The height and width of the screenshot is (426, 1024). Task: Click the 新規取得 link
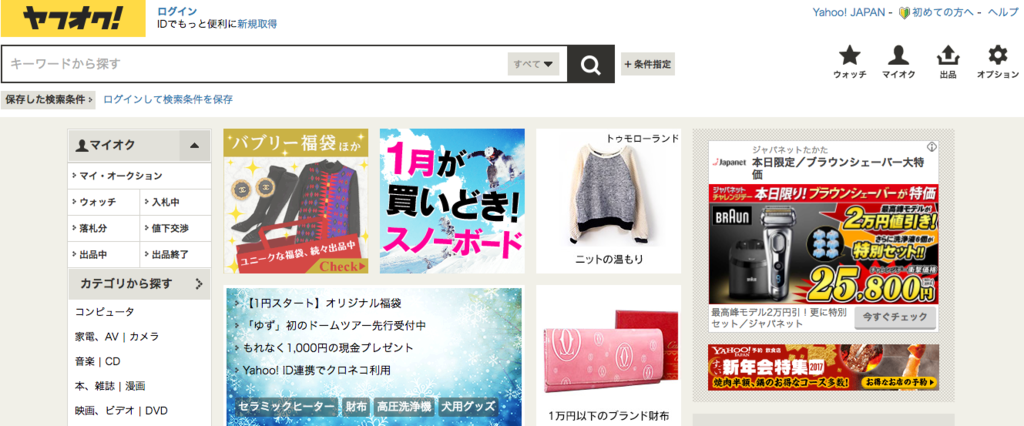point(257,24)
